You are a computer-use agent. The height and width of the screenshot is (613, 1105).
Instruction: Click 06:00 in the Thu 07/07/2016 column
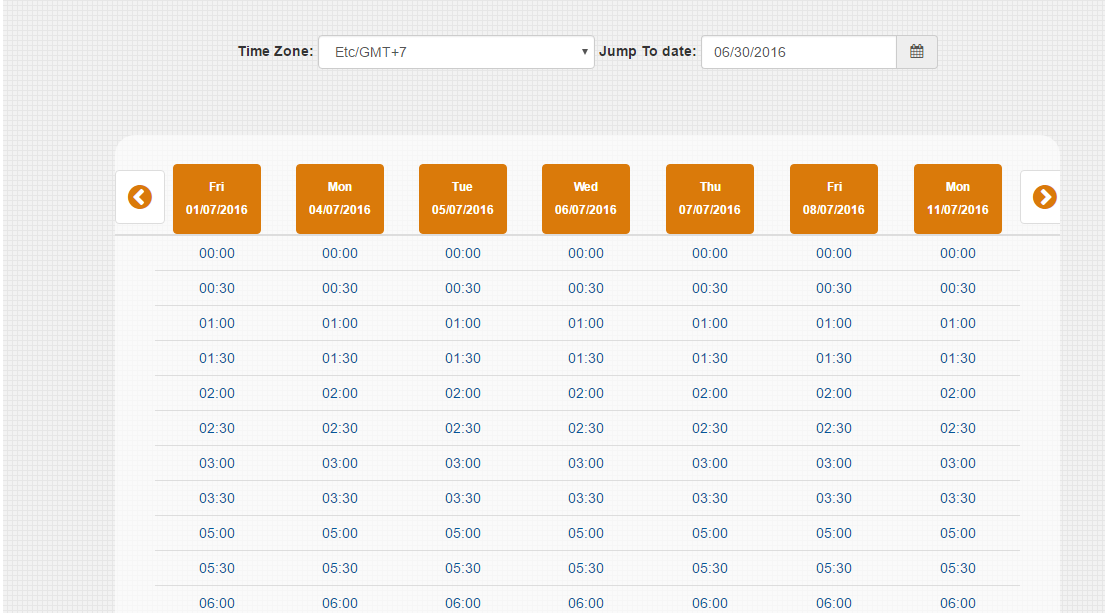[710, 603]
